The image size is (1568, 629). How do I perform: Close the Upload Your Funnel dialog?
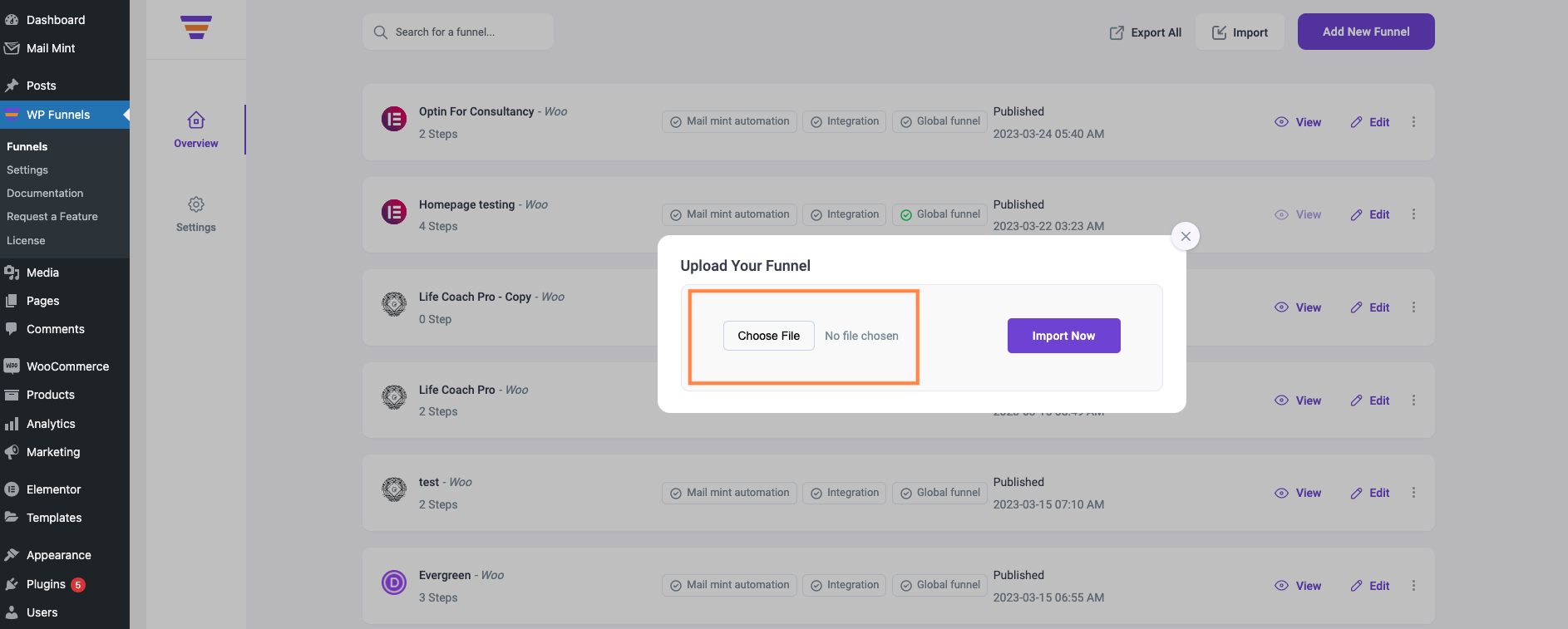tap(1186, 236)
